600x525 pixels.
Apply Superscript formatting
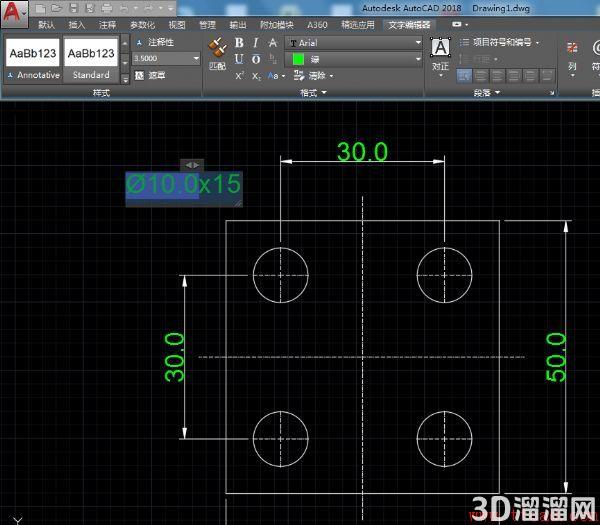pos(239,76)
